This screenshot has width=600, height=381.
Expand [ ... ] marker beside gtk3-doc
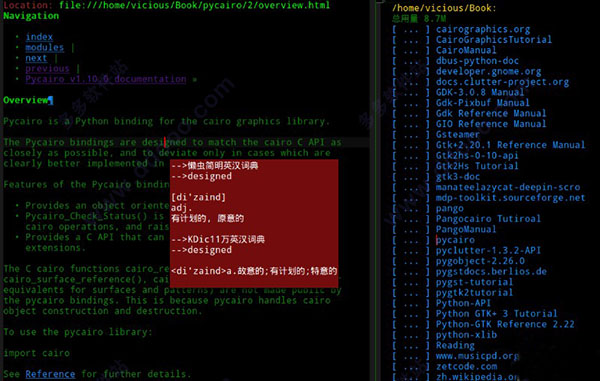click(x=411, y=177)
